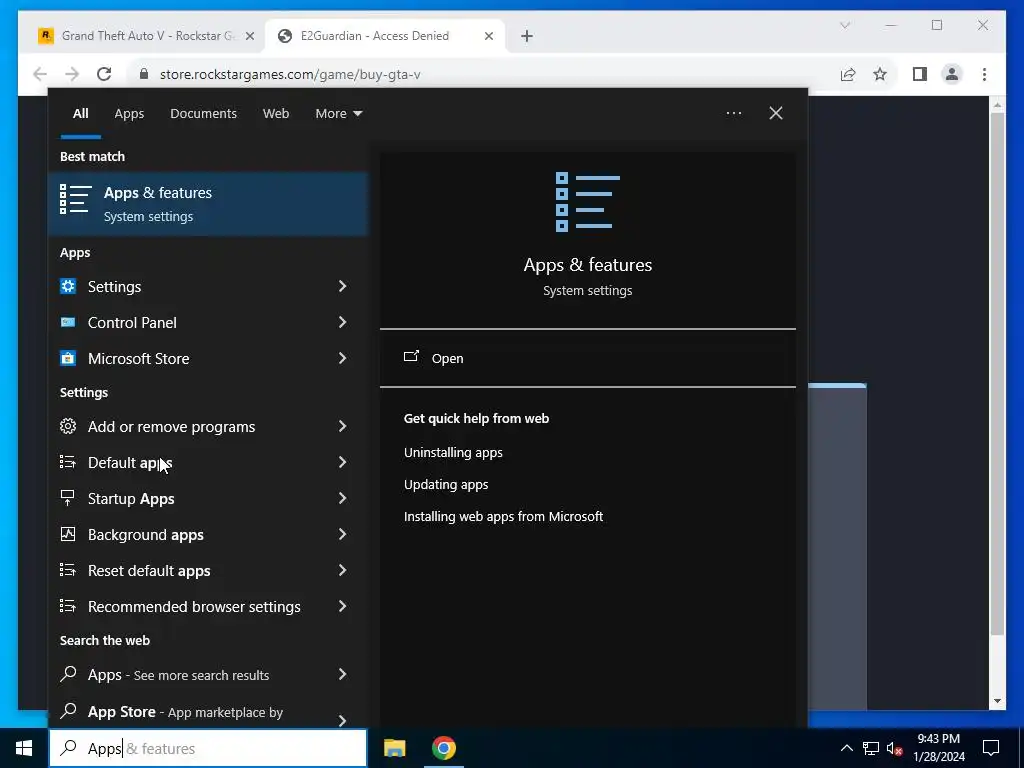This screenshot has width=1024, height=768.
Task: Open Google Chrome taskbar icon
Action: click(444, 748)
